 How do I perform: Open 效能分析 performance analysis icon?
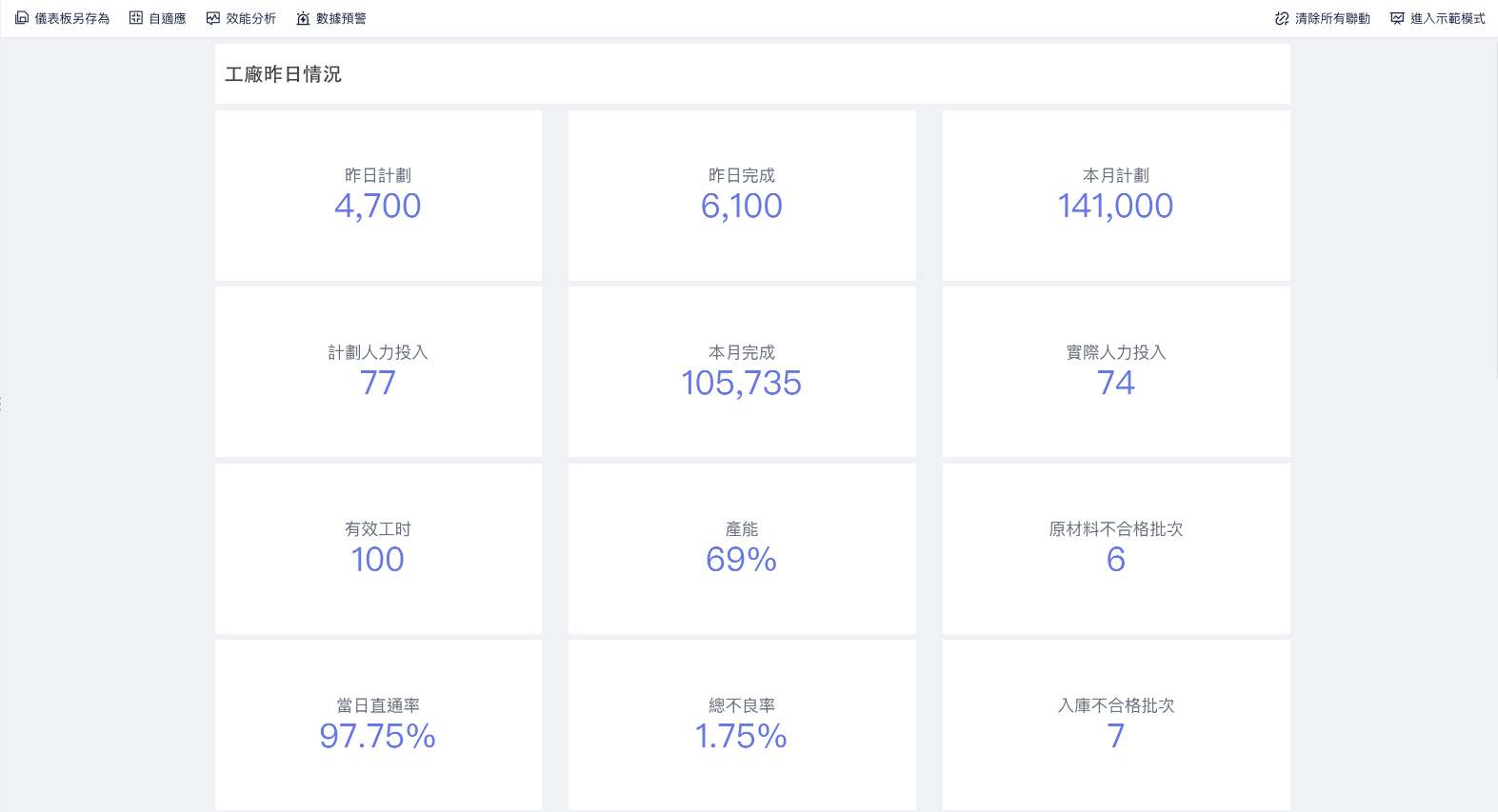tap(213, 18)
